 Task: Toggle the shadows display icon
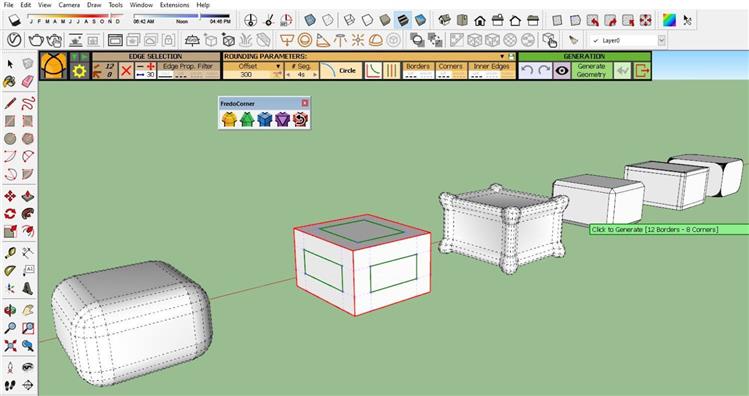[15, 20]
